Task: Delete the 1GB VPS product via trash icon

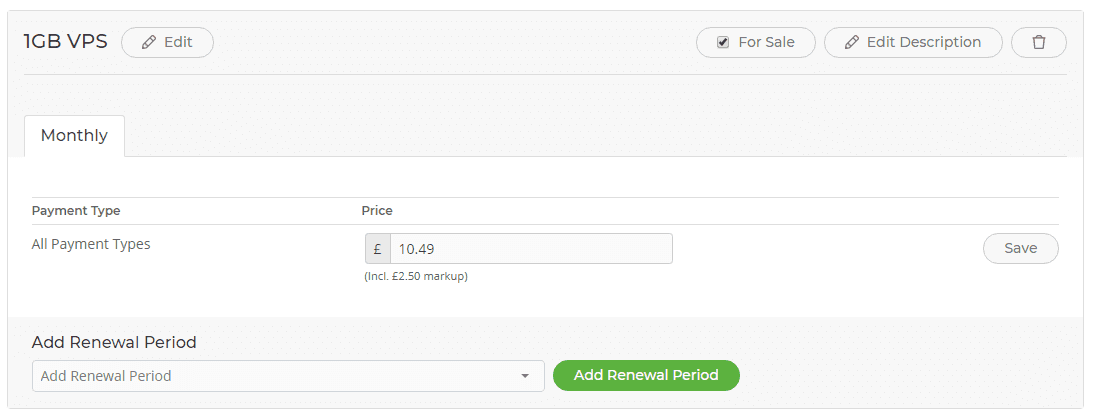Action: pyautogui.click(x=1039, y=42)
